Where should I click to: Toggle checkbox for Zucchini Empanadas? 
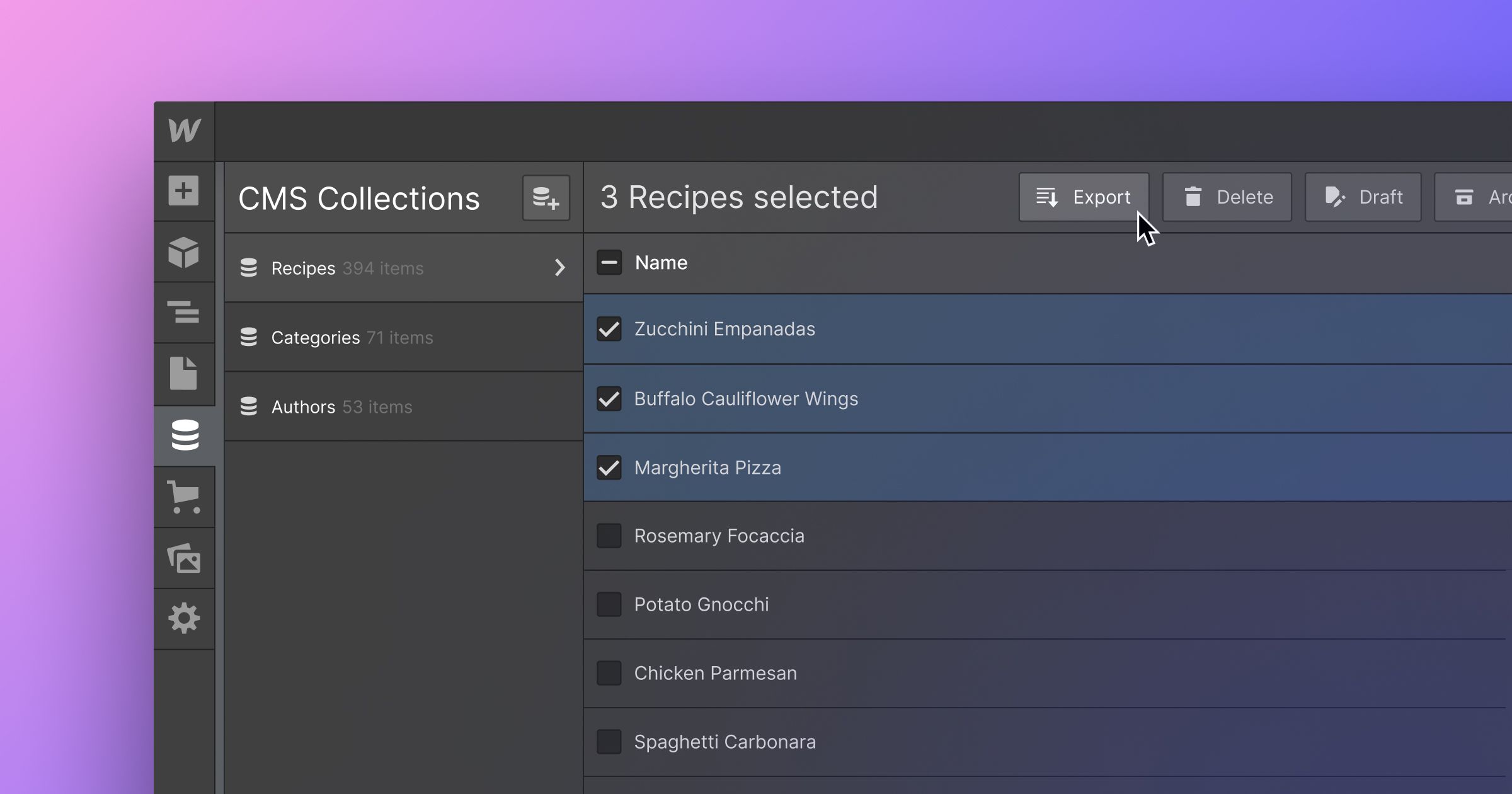pos(608,329)
